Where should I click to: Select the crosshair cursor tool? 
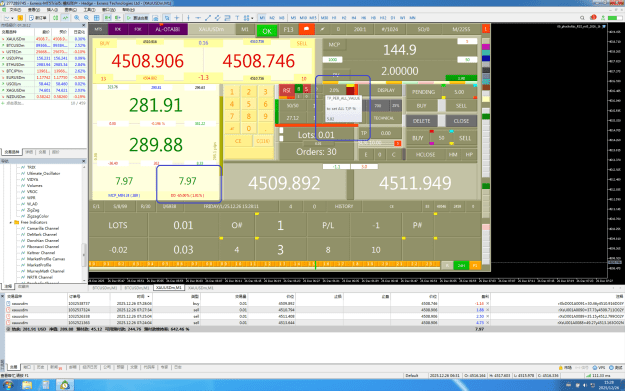click(177, 18)
